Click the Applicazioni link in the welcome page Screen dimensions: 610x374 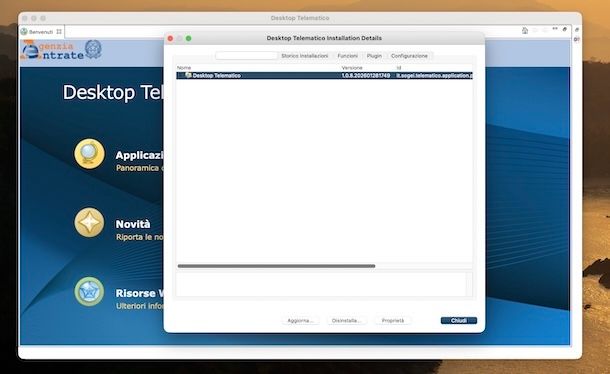click(x=139, y=155)
